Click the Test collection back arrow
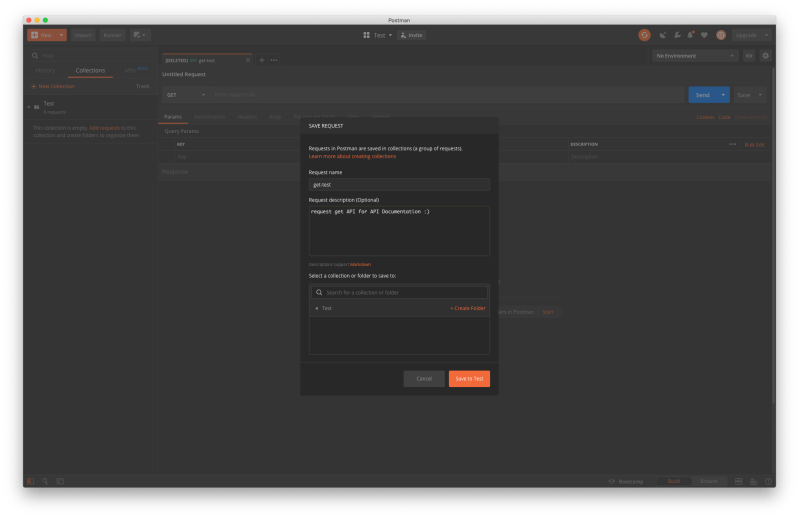The height and width of the screenshot is (518, 799). (316, 308)
